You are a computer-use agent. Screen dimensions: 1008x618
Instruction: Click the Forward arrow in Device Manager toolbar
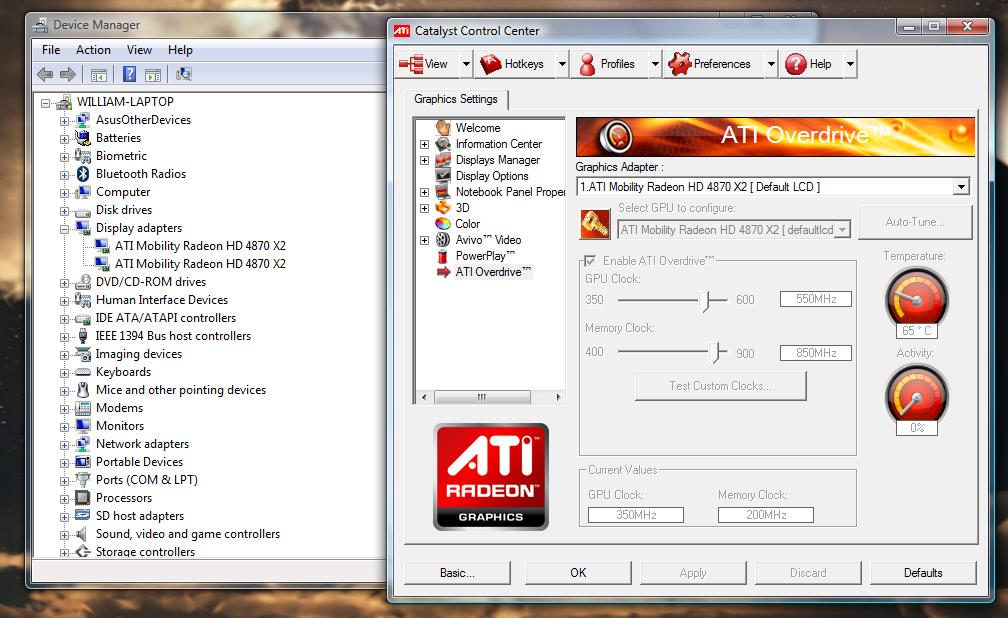pos(68,75)
